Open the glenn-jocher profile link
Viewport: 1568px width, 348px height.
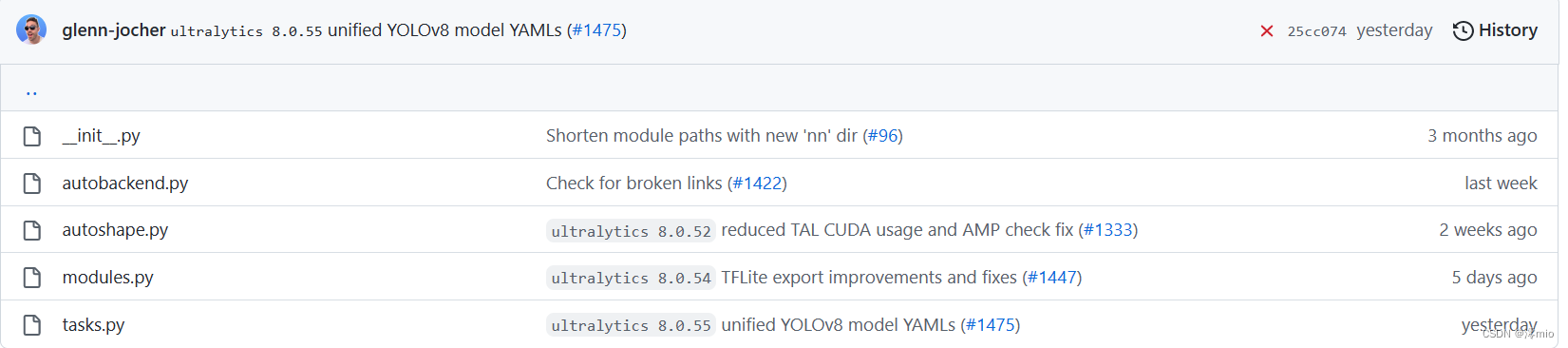click(114, 30)
